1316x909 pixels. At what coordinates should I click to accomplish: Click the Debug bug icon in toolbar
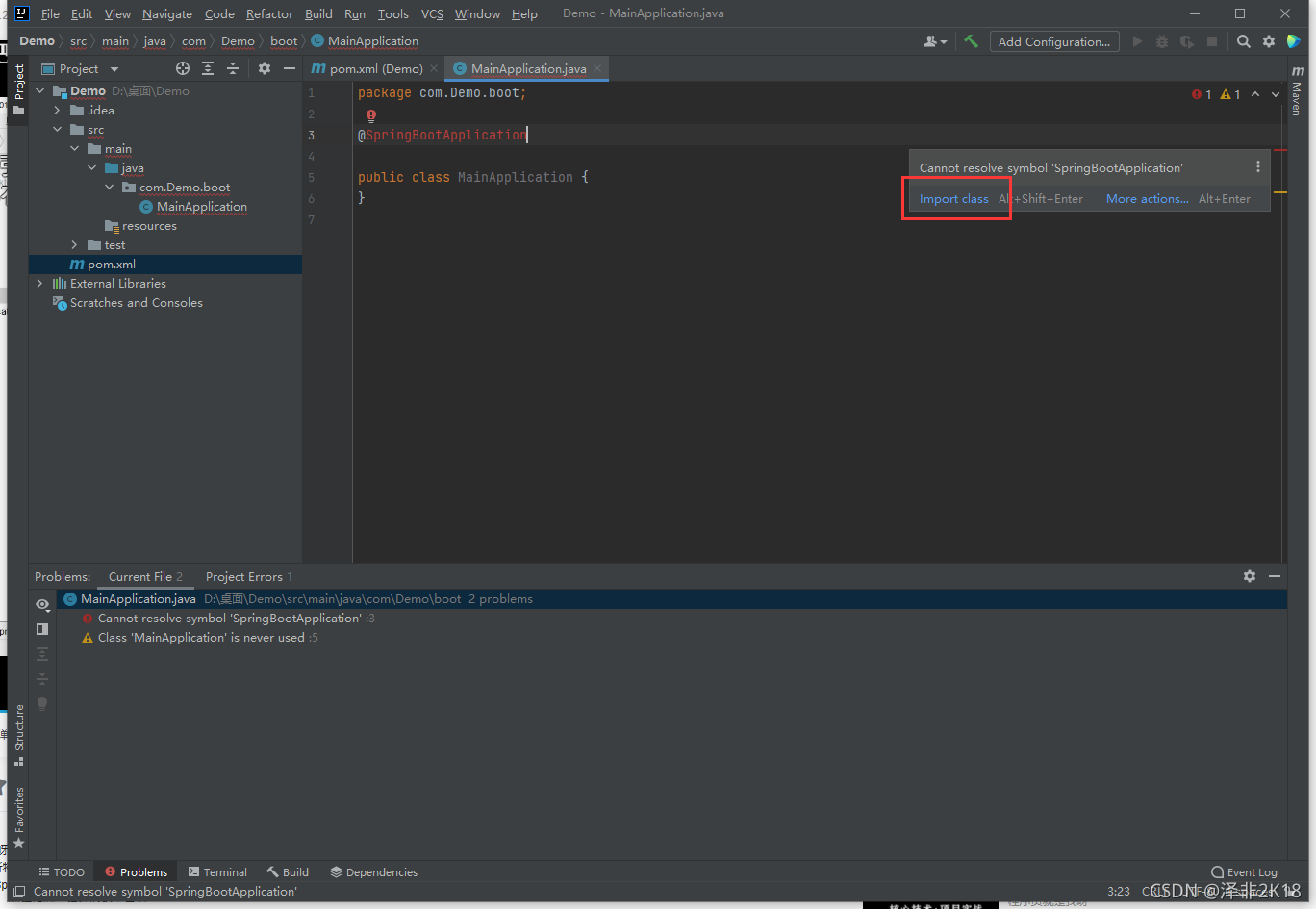[1162, 41]
